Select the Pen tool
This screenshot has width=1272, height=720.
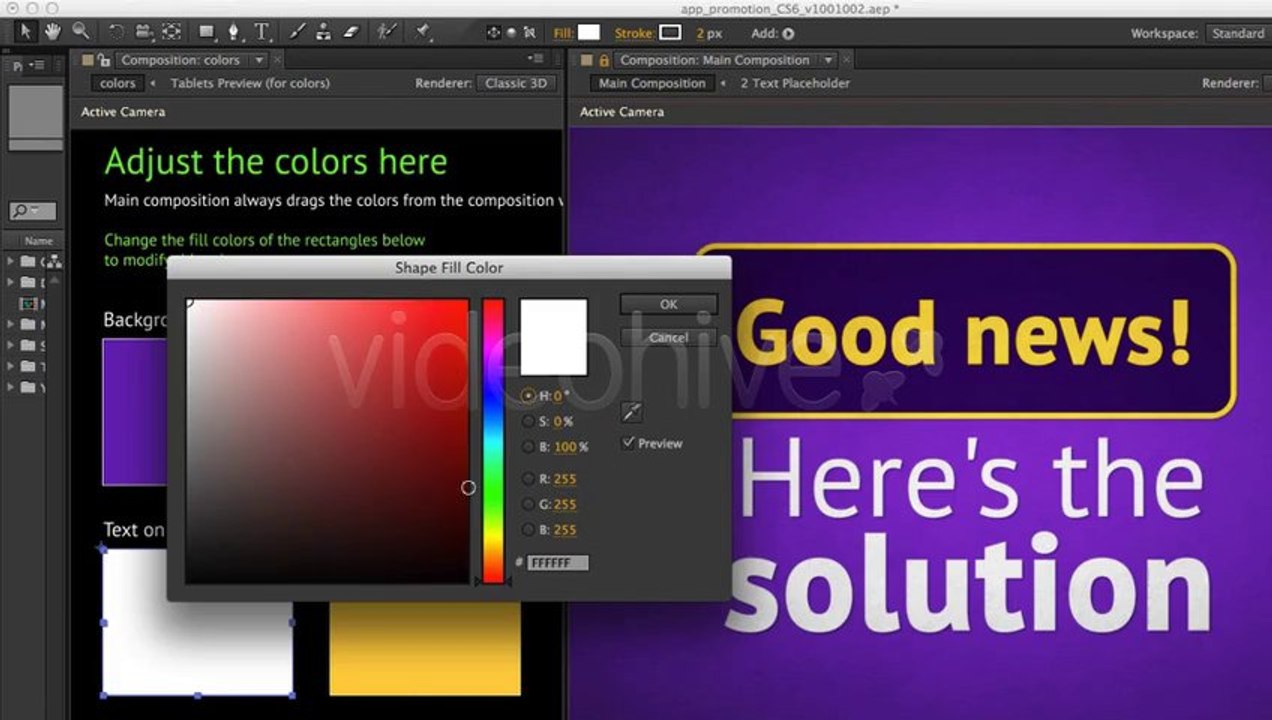coord(234,32)
